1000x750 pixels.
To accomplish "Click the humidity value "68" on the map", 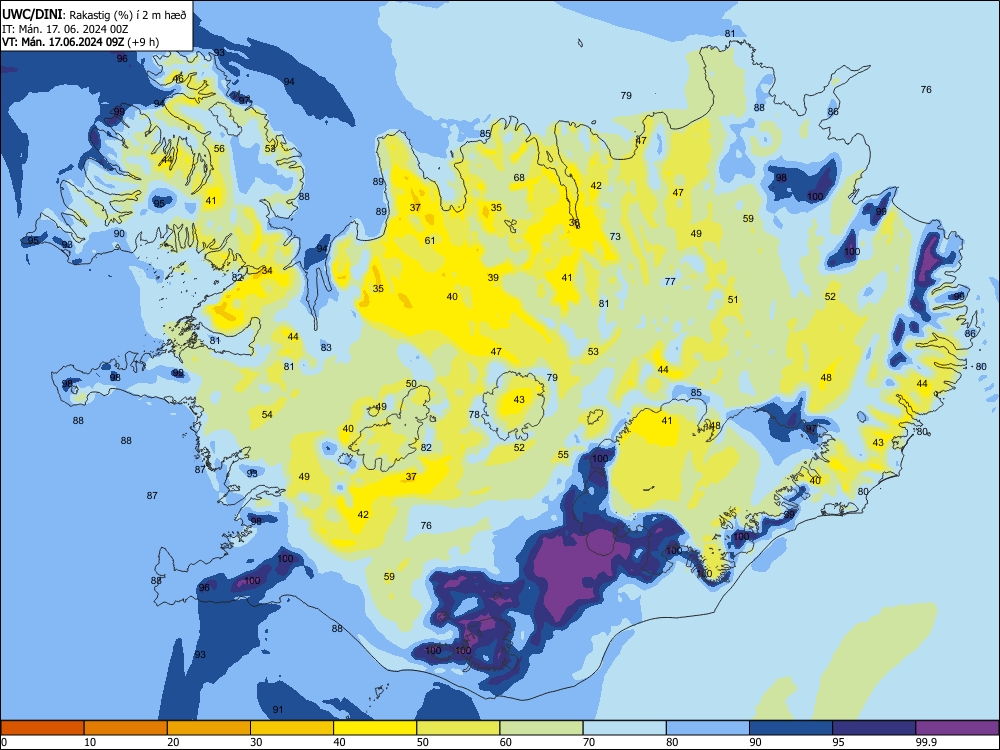I will 519,177.
